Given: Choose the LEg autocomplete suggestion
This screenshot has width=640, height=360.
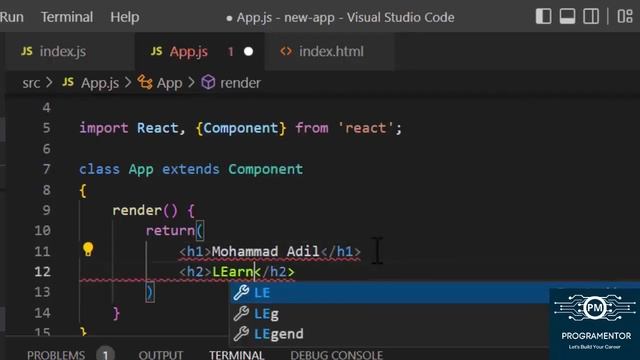Looking at the screenshot, I should click(389, 313).
